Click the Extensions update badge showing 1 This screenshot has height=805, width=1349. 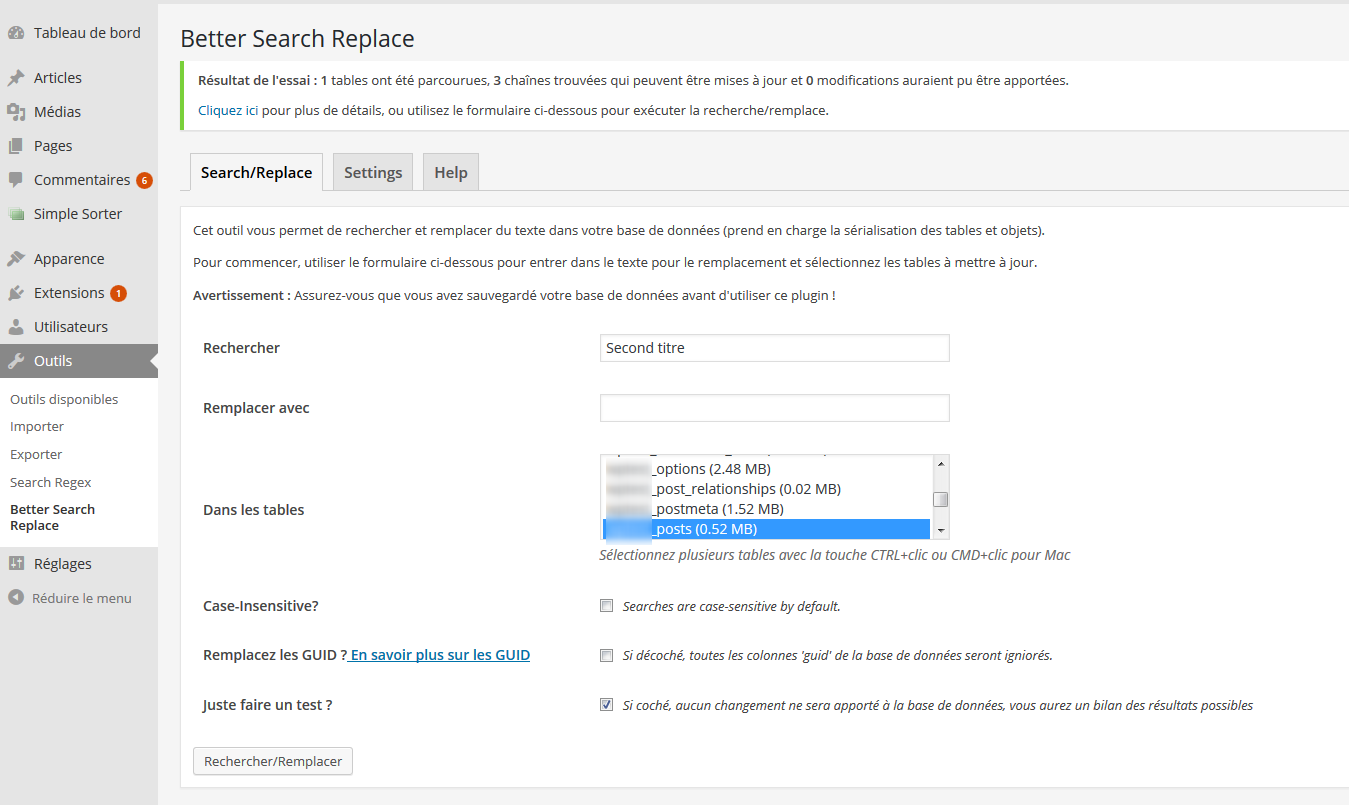(x=118, y=294)
